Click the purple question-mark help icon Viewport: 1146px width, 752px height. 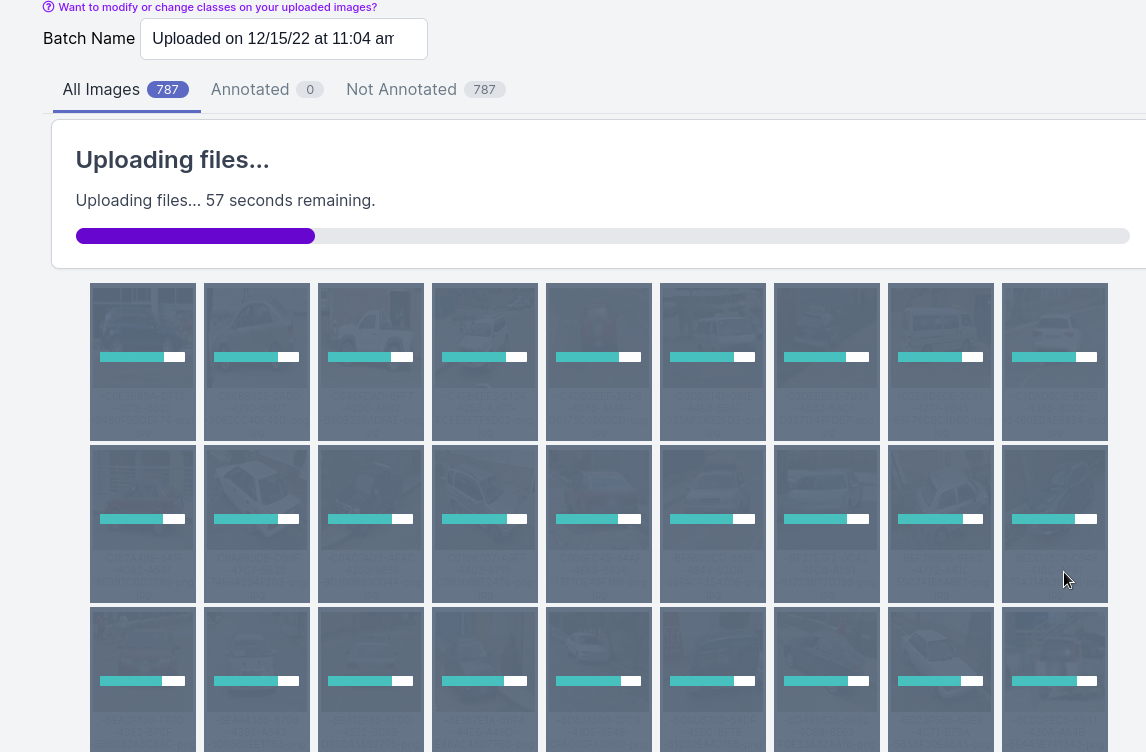pyautogui.click(x=48, y=7)
